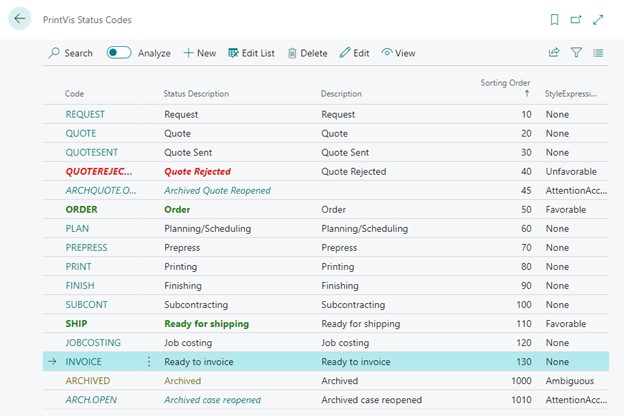Select the 'Favorable' style cell in SHIP row

coord(566,324)
